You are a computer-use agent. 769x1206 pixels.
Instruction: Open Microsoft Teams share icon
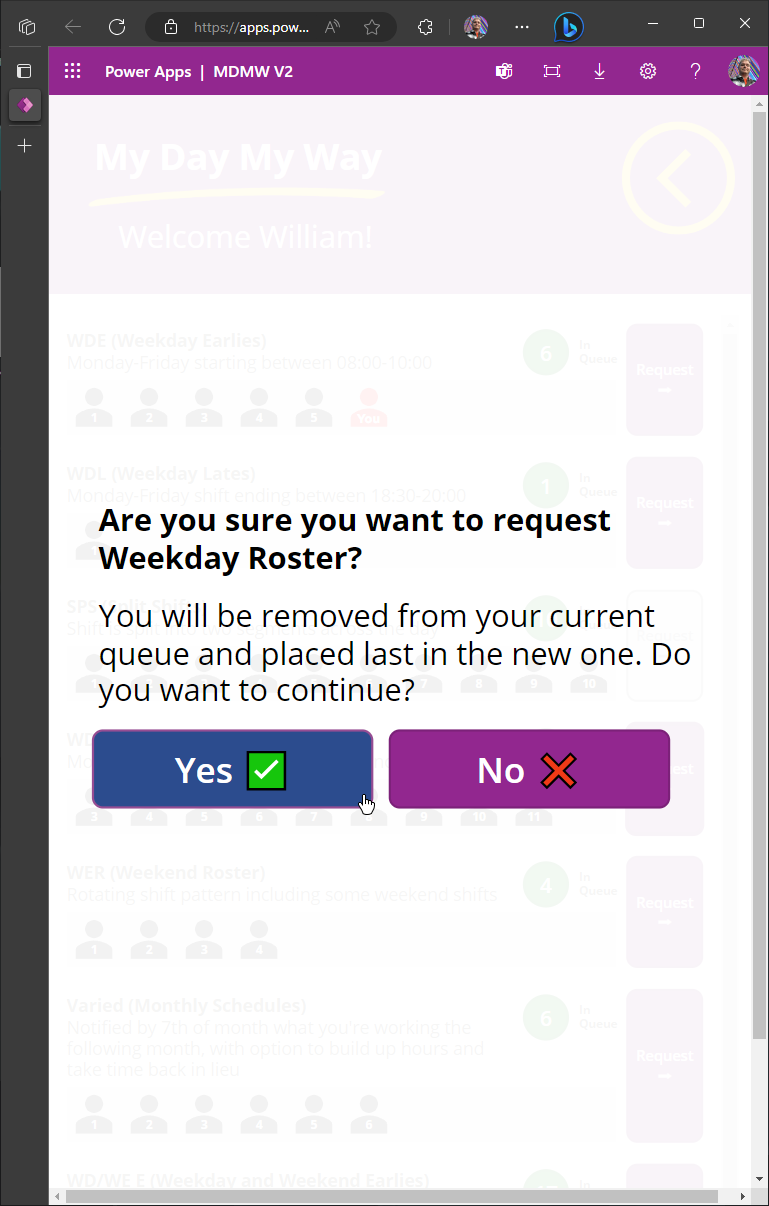(504, 71)
